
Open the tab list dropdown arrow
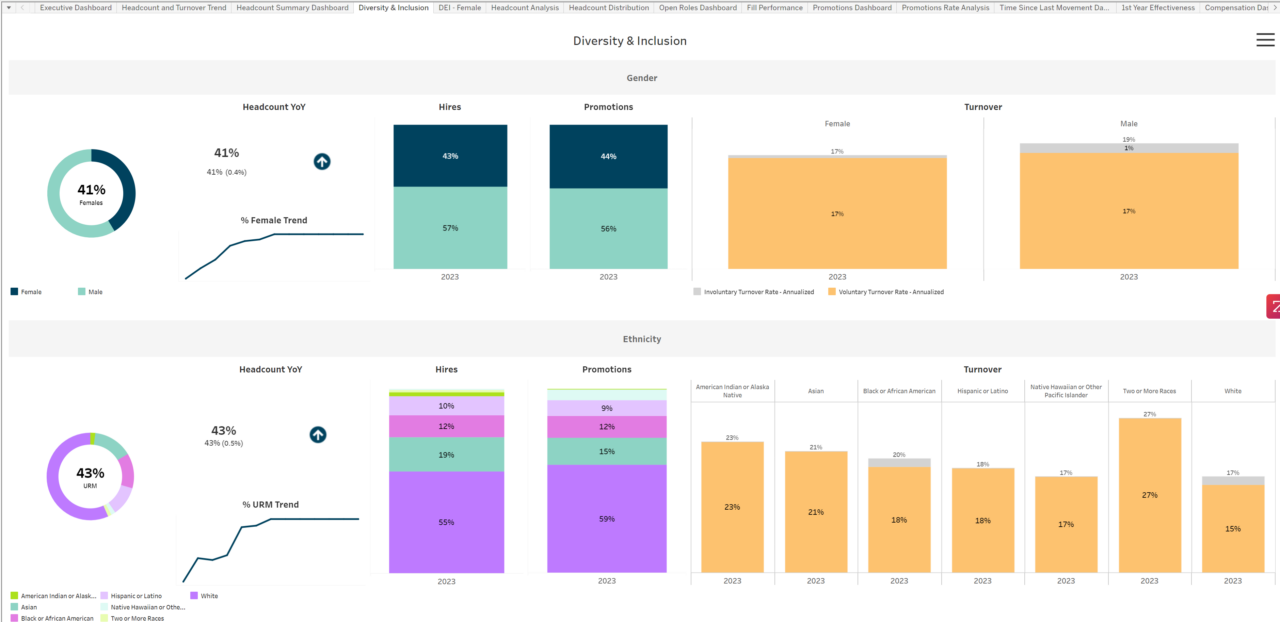pyautogui.click(x=9, y=7)
